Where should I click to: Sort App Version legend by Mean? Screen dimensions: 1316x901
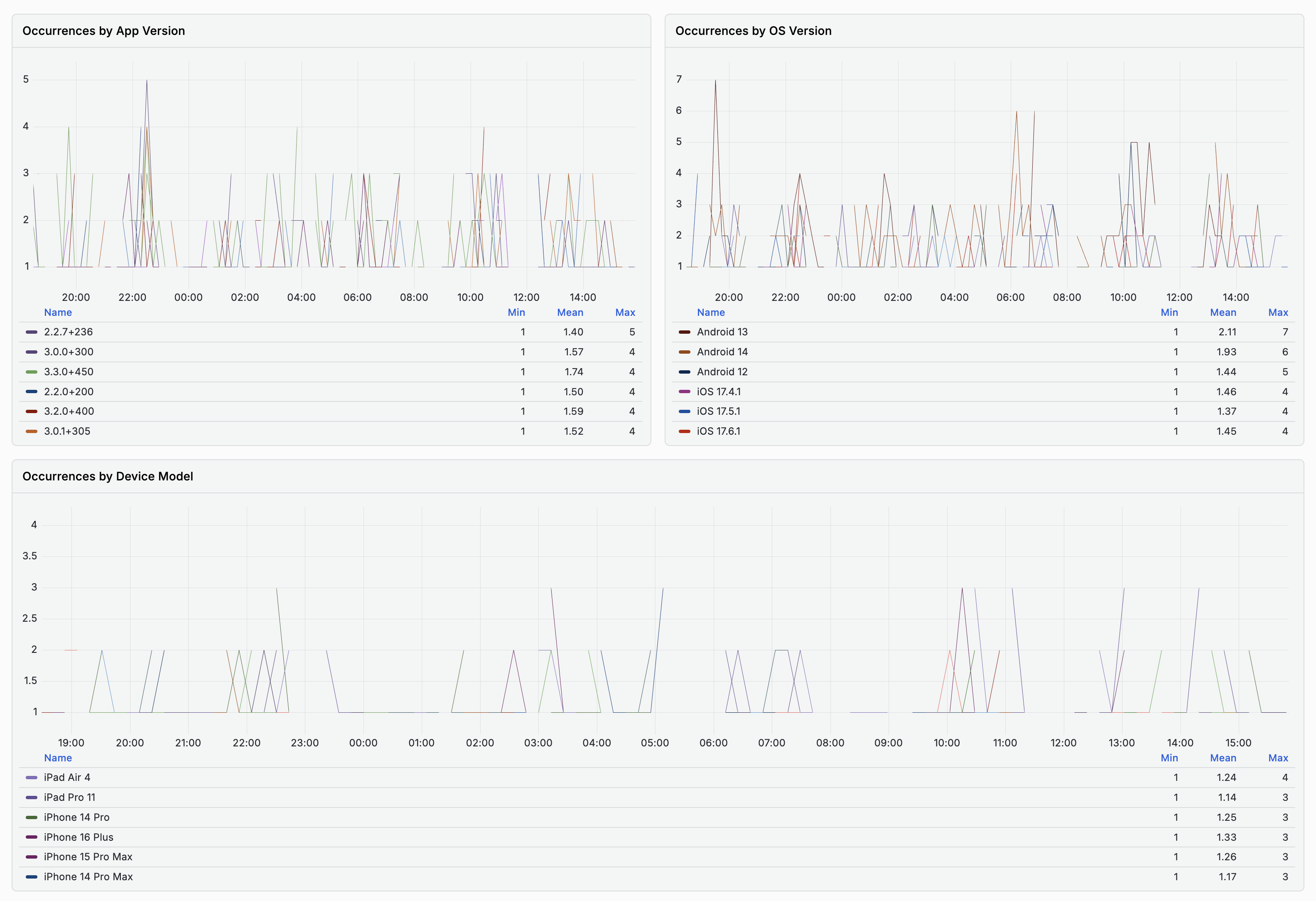tap(570, 312)
